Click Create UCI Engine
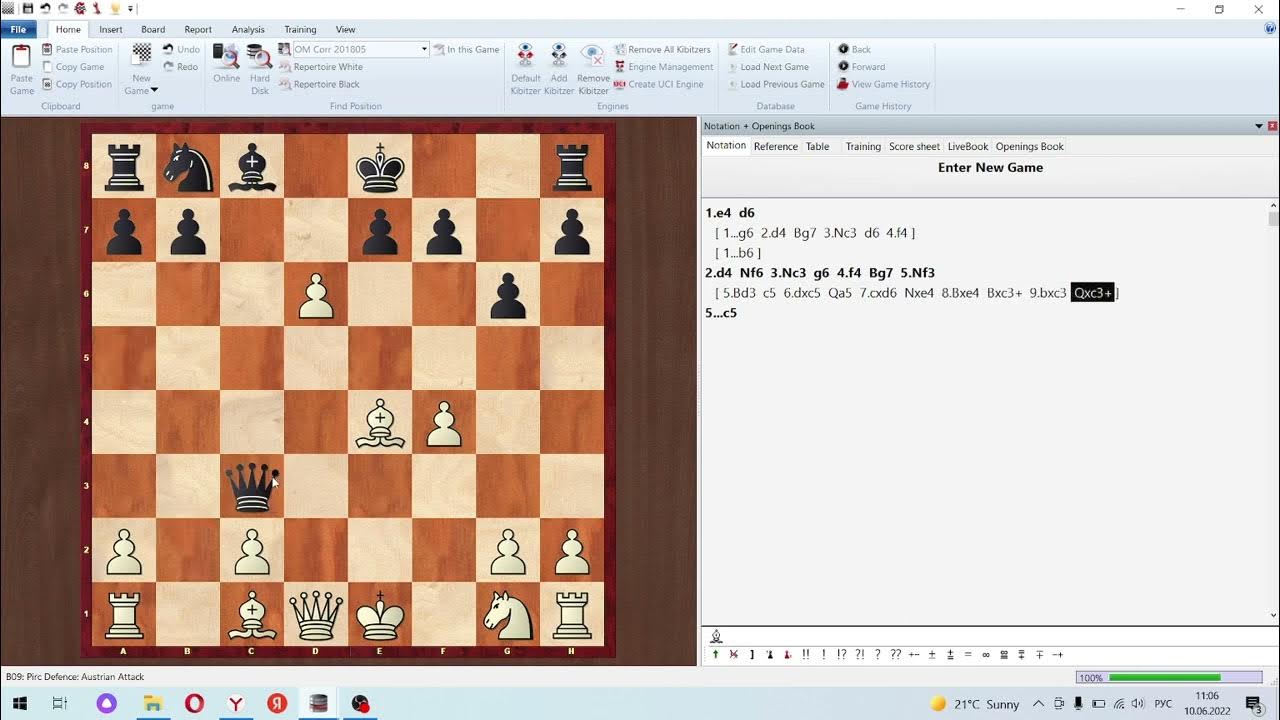The width and height of the screenshot is (1280, 720). 659,84
